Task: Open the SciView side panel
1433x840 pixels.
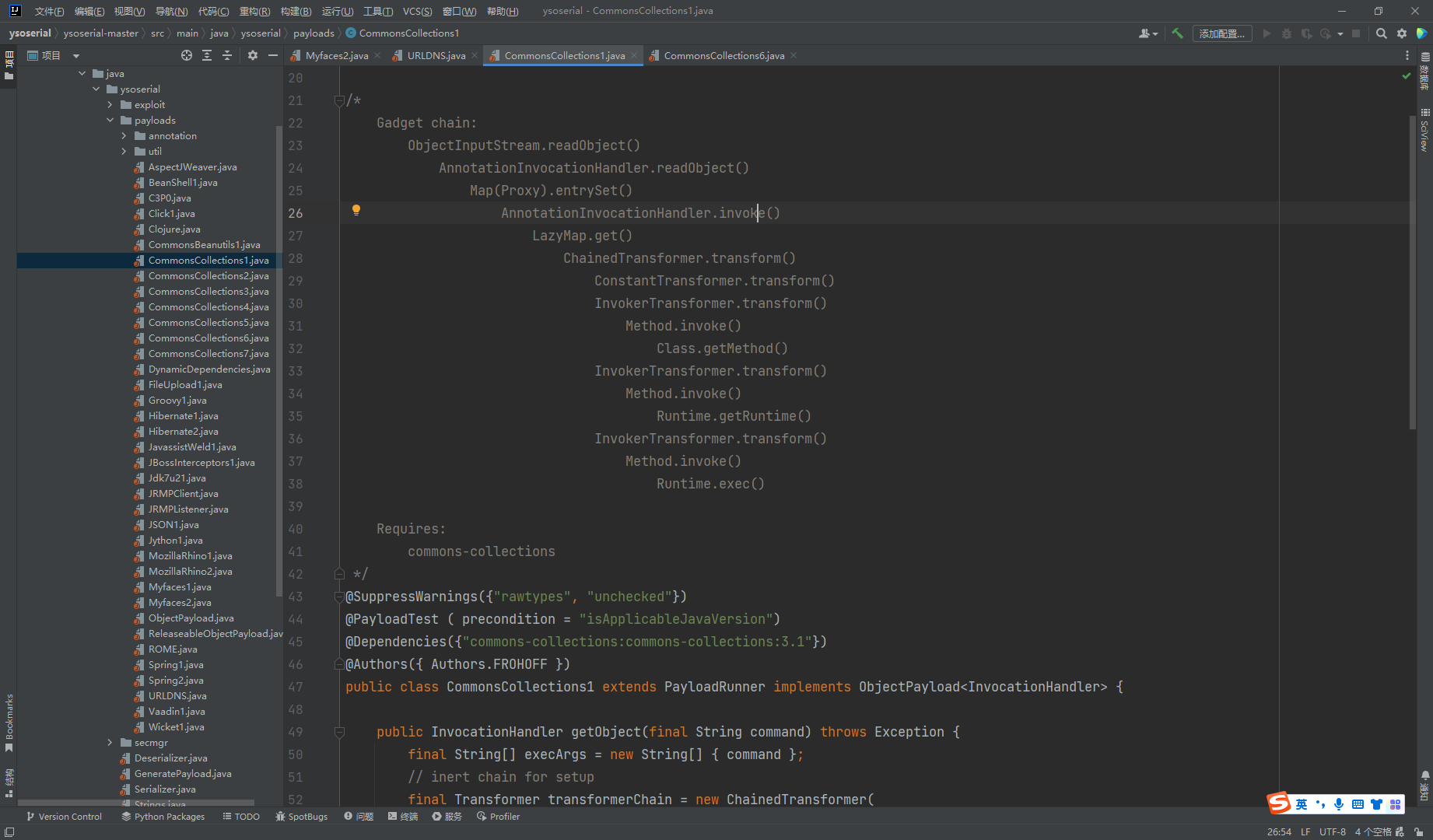Action: tap(1425, 130)
